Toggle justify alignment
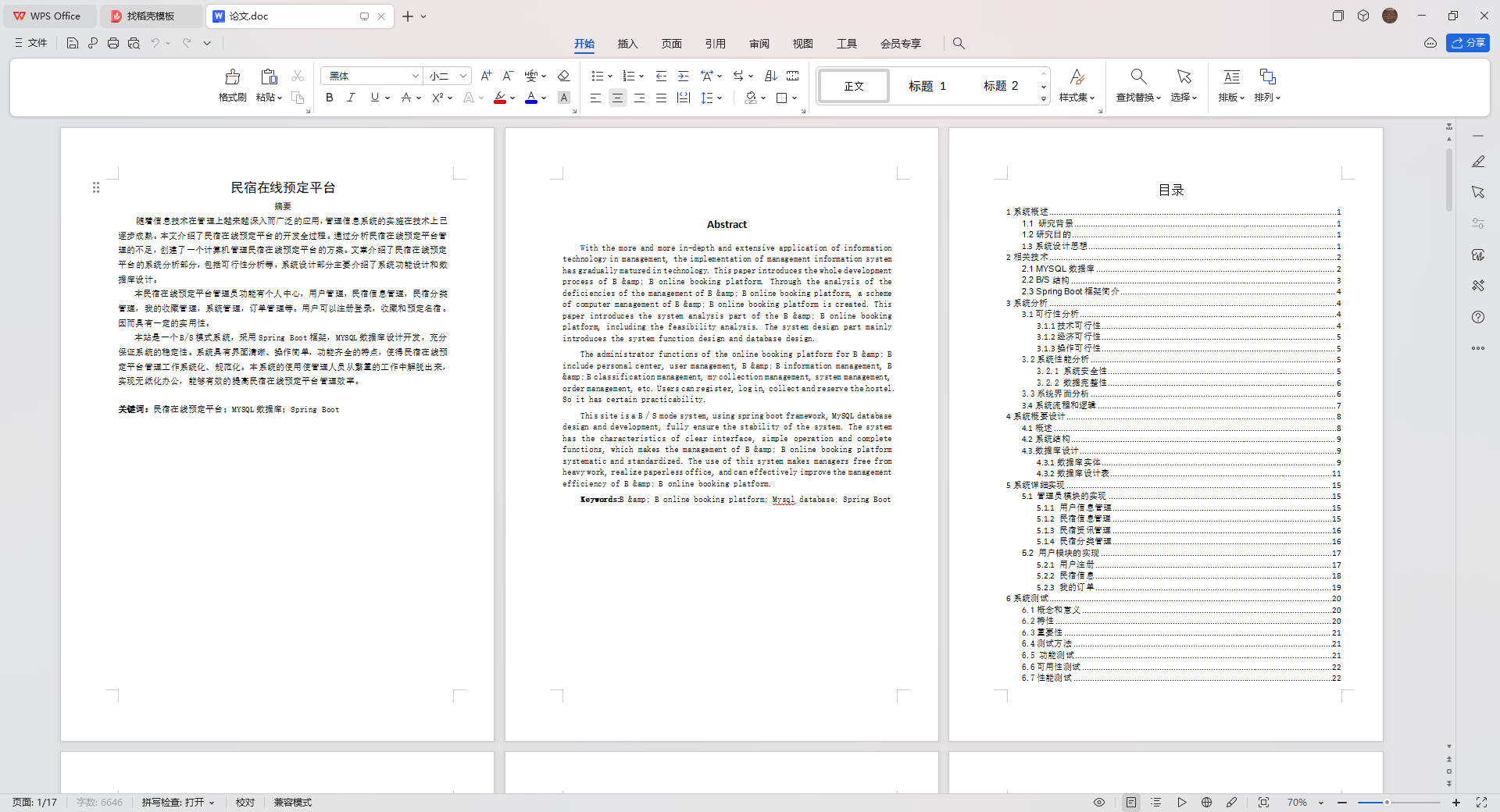 click(661, 98)
